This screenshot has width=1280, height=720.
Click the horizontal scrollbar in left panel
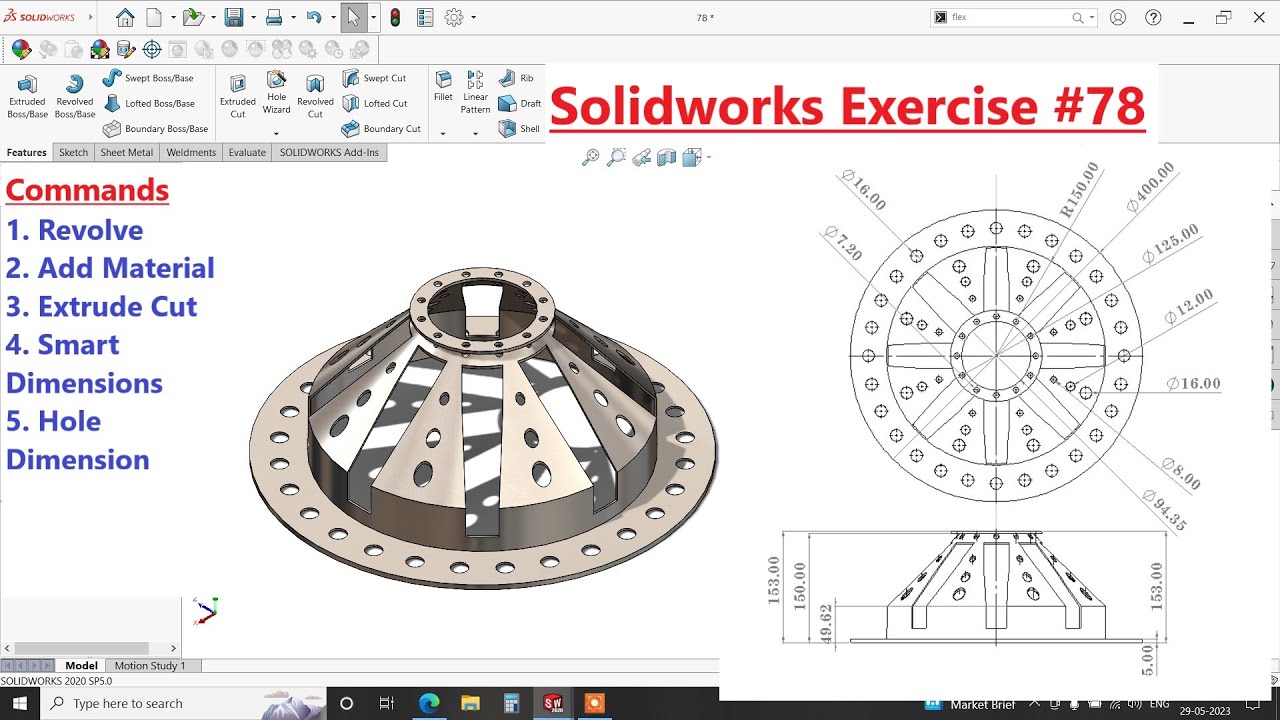pos(81,648)
